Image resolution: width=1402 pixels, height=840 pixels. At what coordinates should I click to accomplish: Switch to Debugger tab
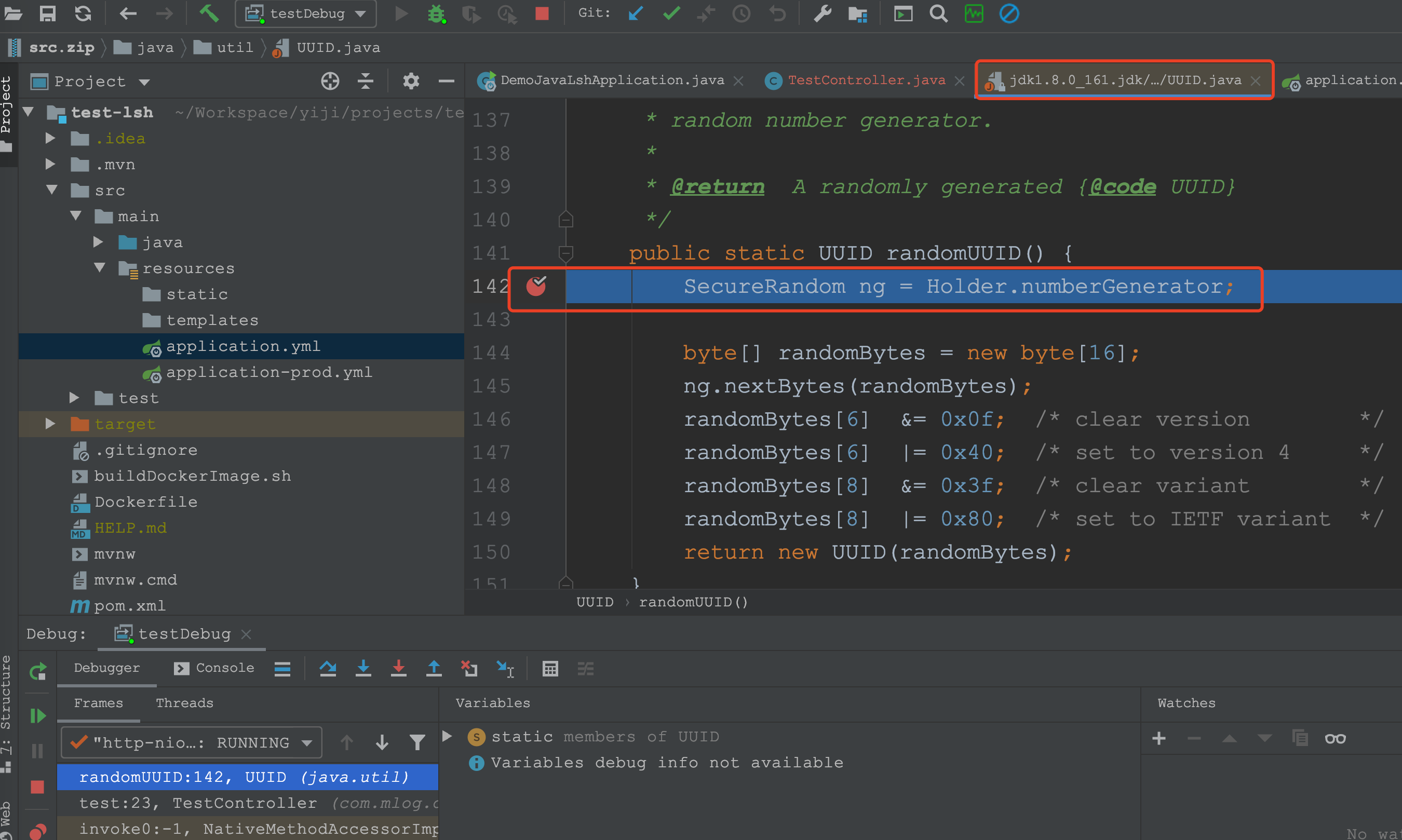[106, 668]
